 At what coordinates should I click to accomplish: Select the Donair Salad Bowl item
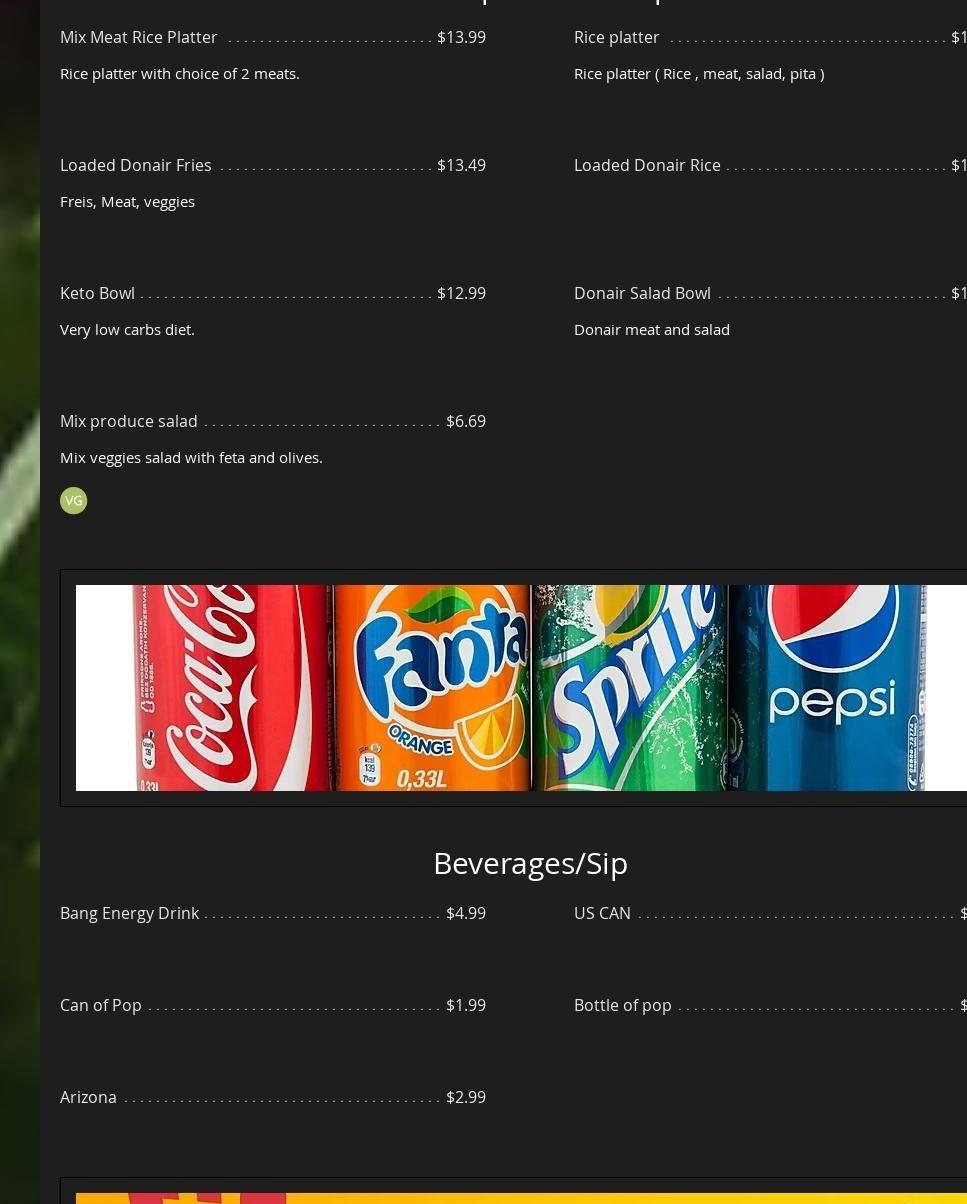[x=642, y=293]
